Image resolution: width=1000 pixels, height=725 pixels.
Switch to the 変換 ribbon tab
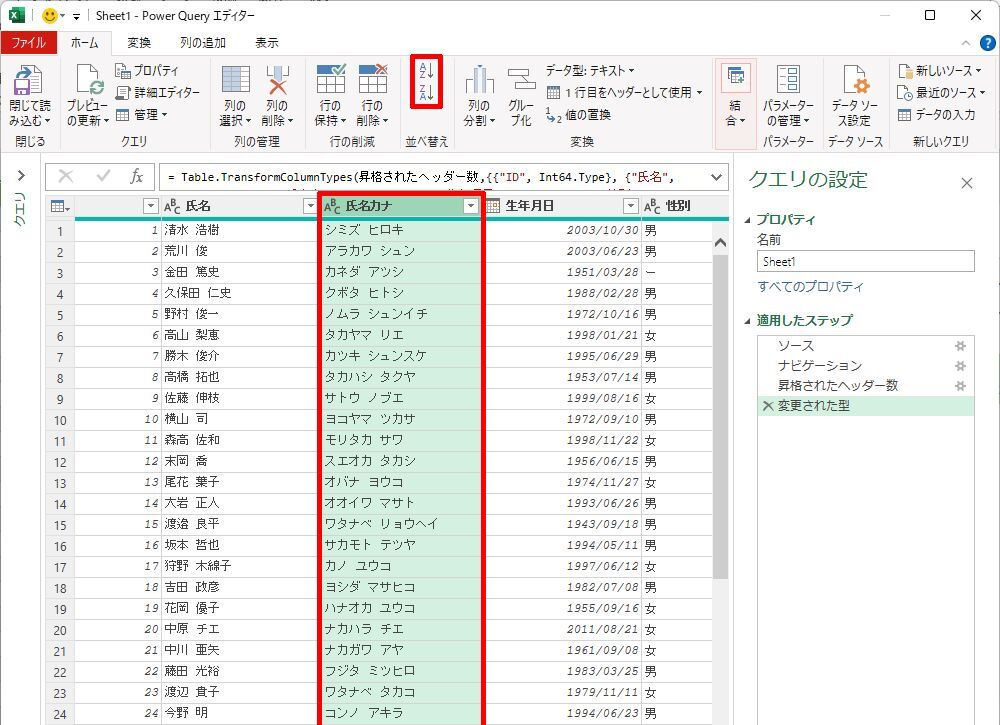point(139,43)
